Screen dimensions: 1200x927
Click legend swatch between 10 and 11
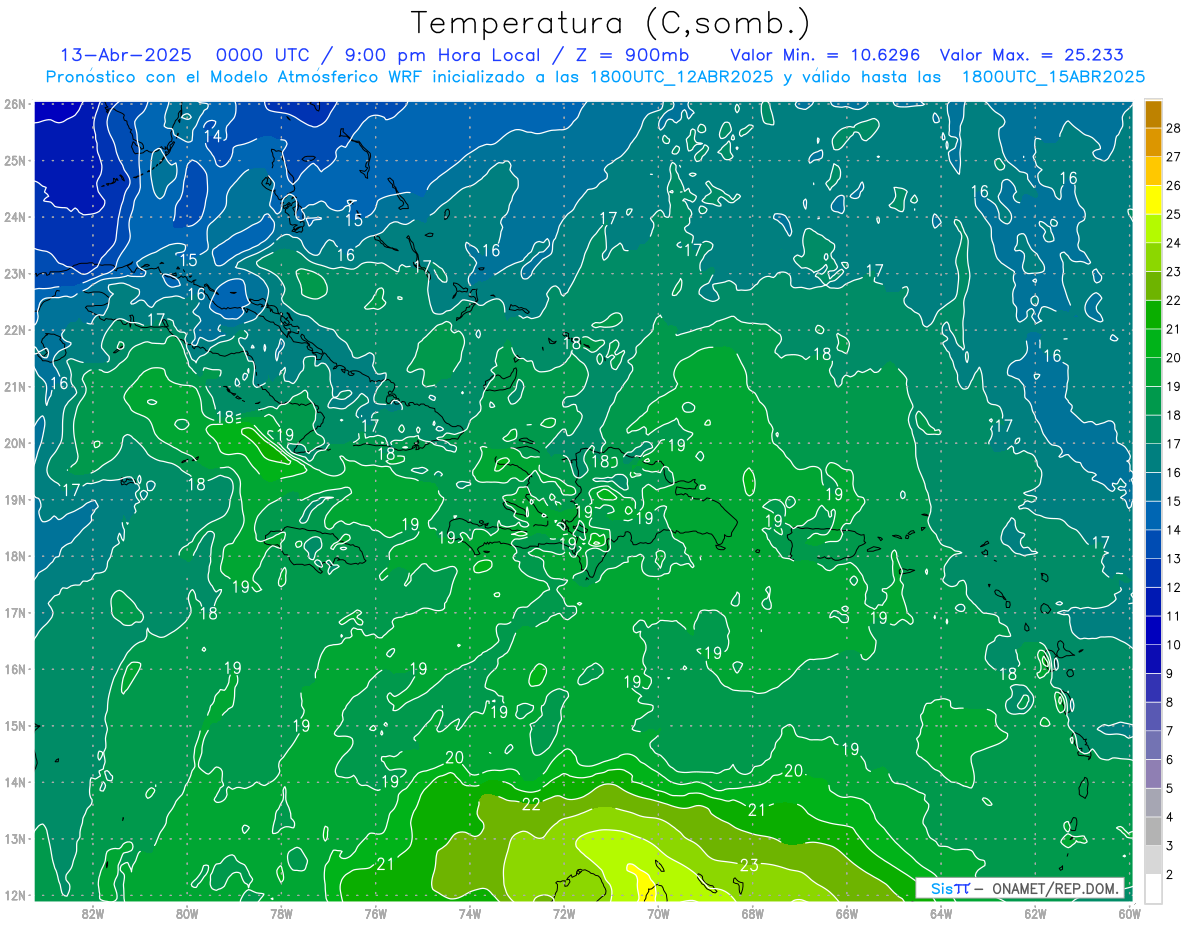click(x=1153, y=630)
